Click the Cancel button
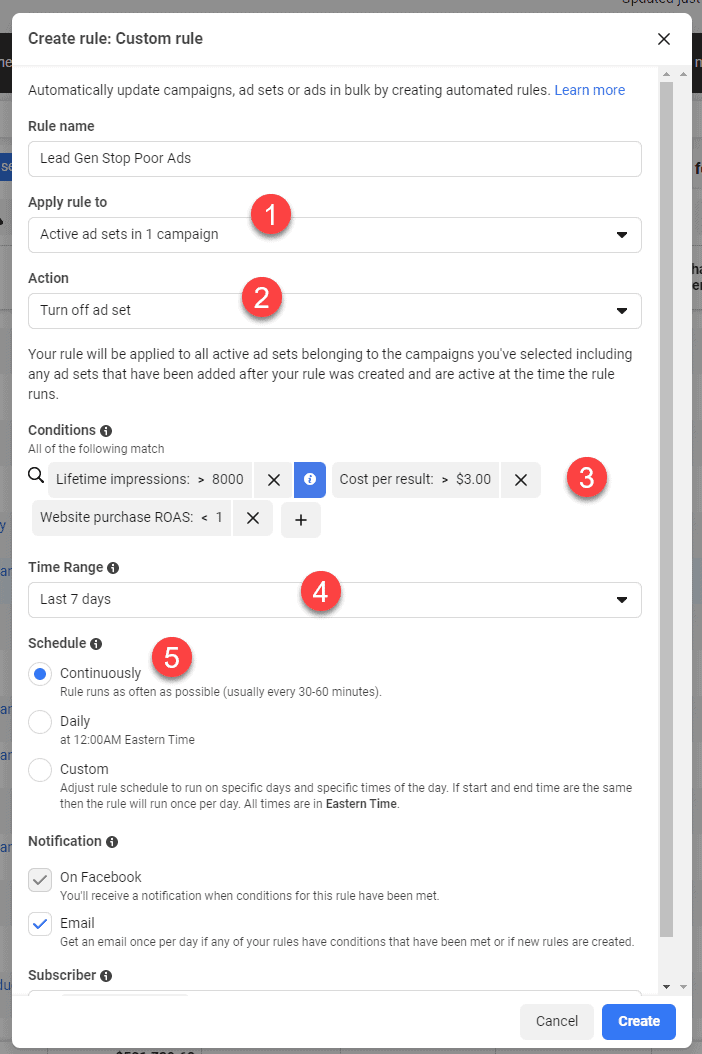702x1054 pixels. (x=557, y=1022)
